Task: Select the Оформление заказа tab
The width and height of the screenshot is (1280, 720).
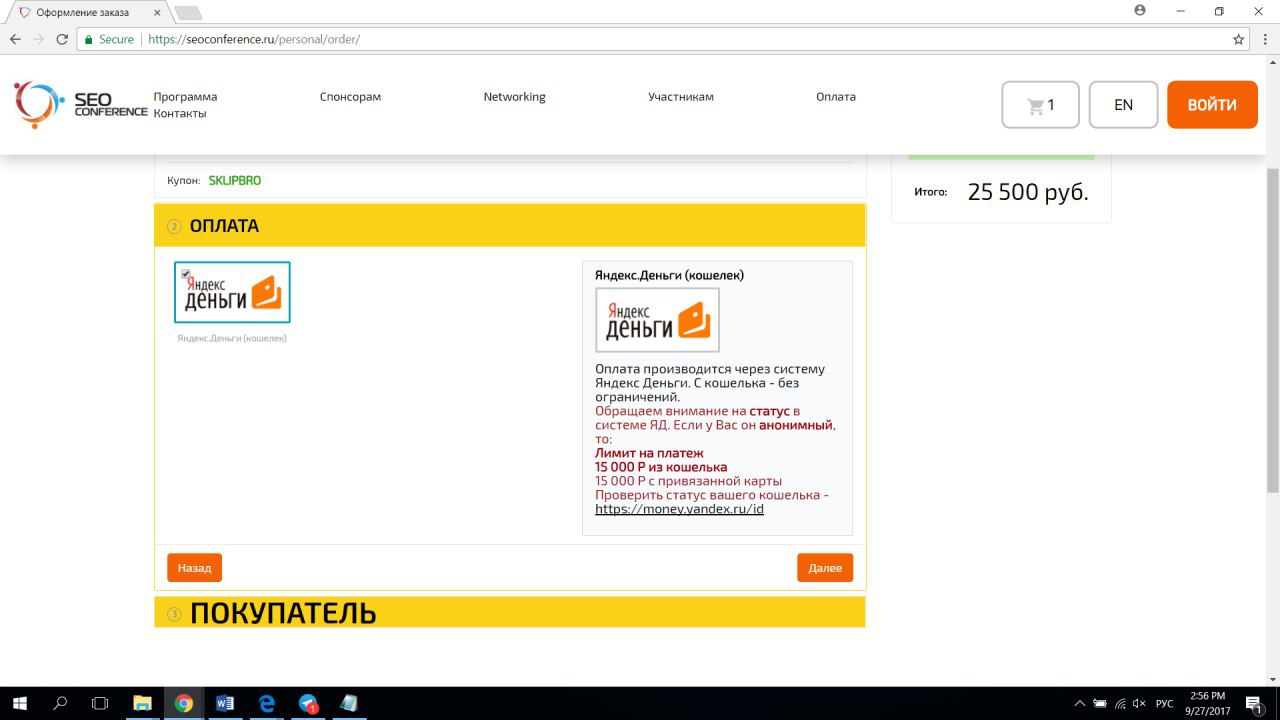Action: pos(90,12)
